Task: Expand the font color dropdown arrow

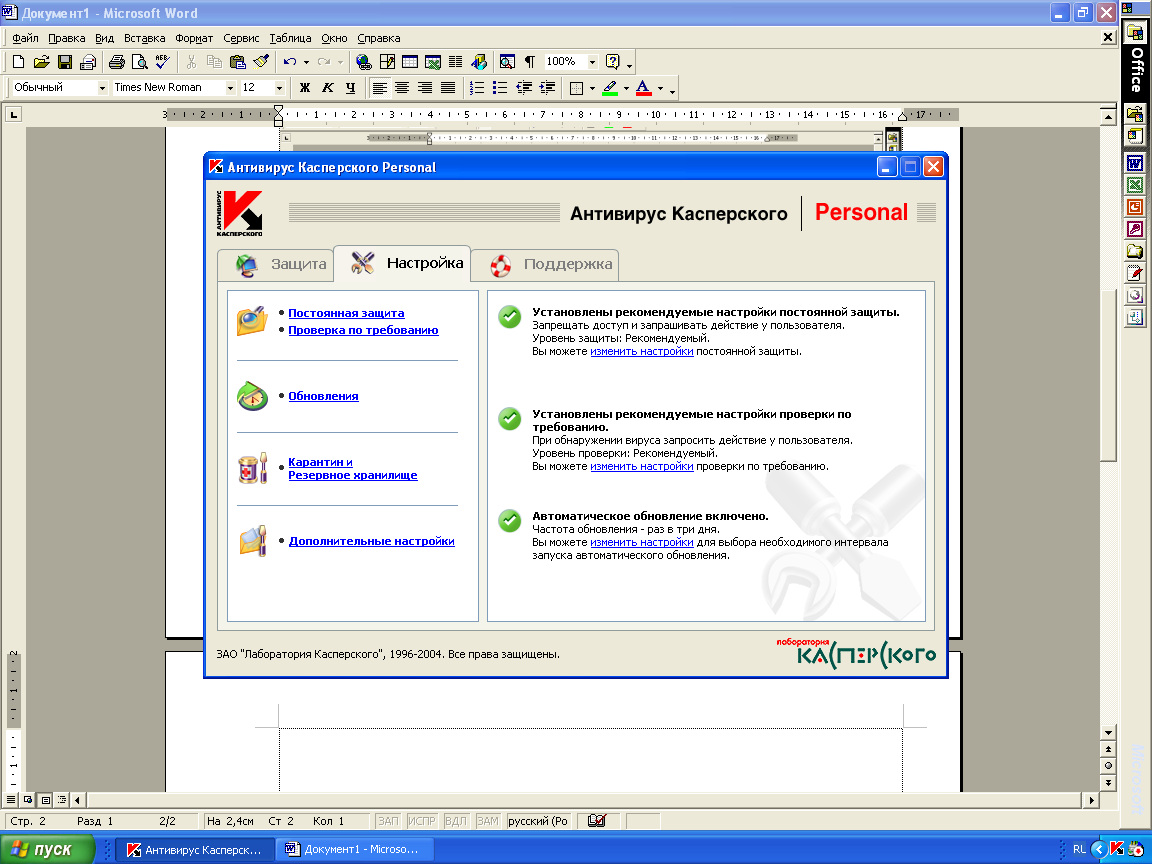Action: coord(660,88)
